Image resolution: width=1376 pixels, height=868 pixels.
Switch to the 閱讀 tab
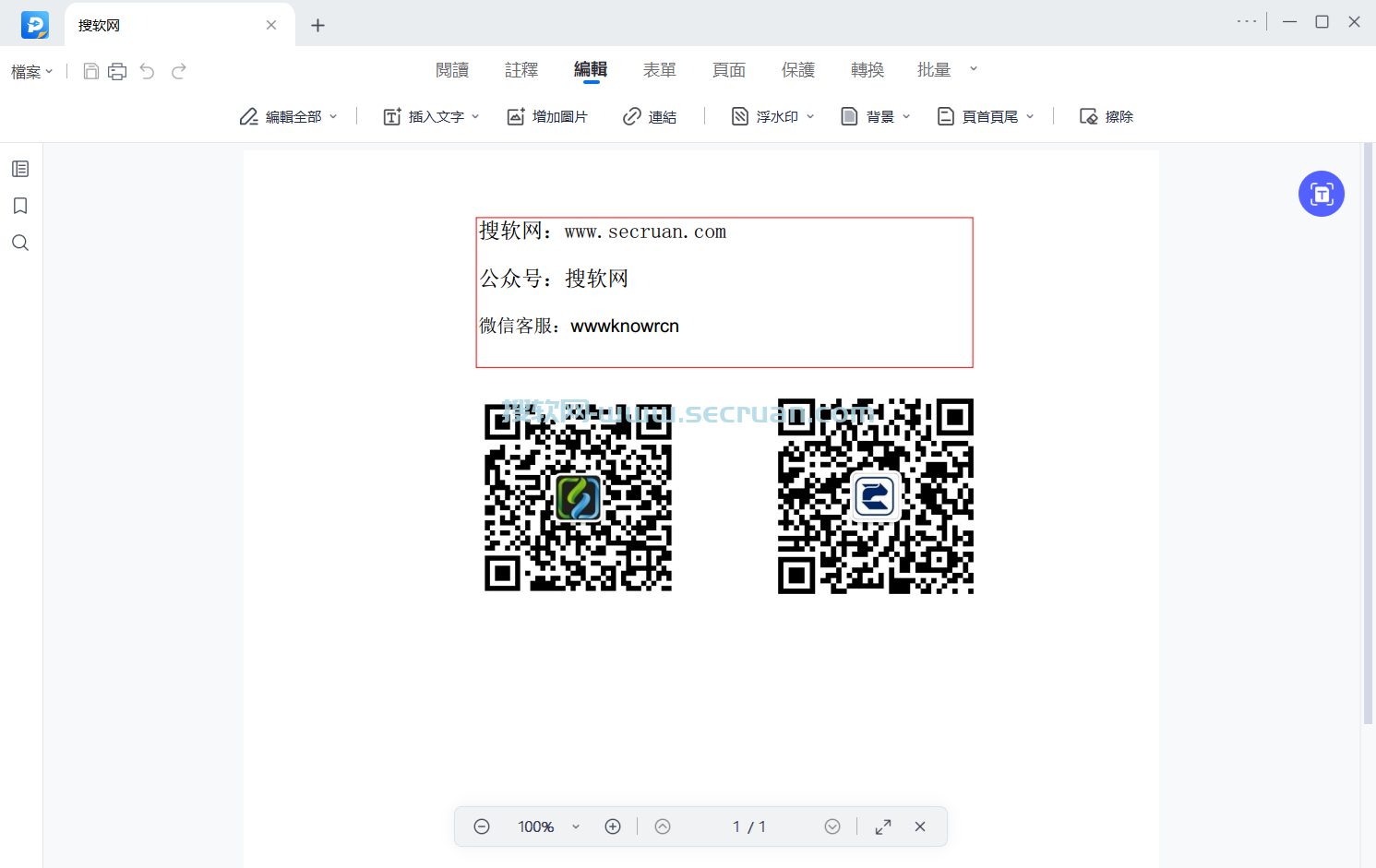(x=452, y=70)
